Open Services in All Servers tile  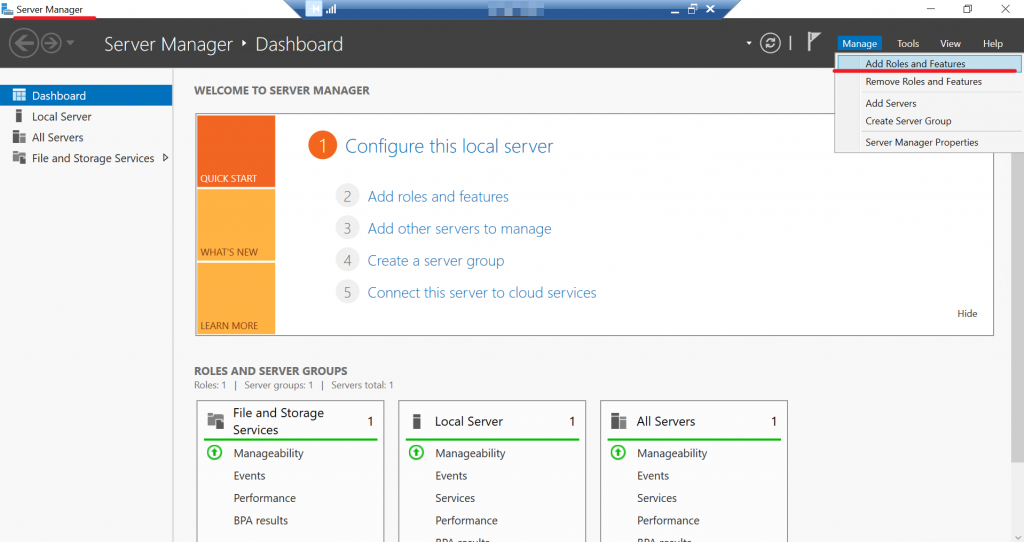tap(657, 498)
